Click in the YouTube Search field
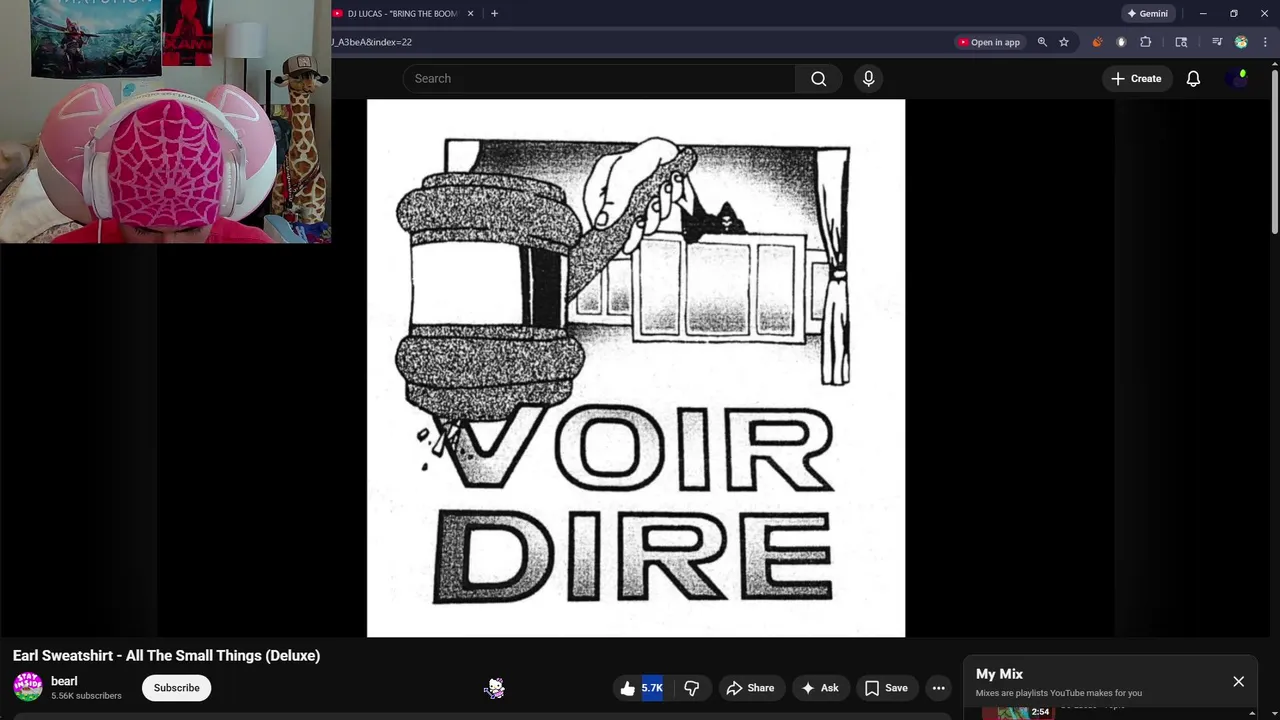Screen dimensions: 1280x720 [599, 78]
